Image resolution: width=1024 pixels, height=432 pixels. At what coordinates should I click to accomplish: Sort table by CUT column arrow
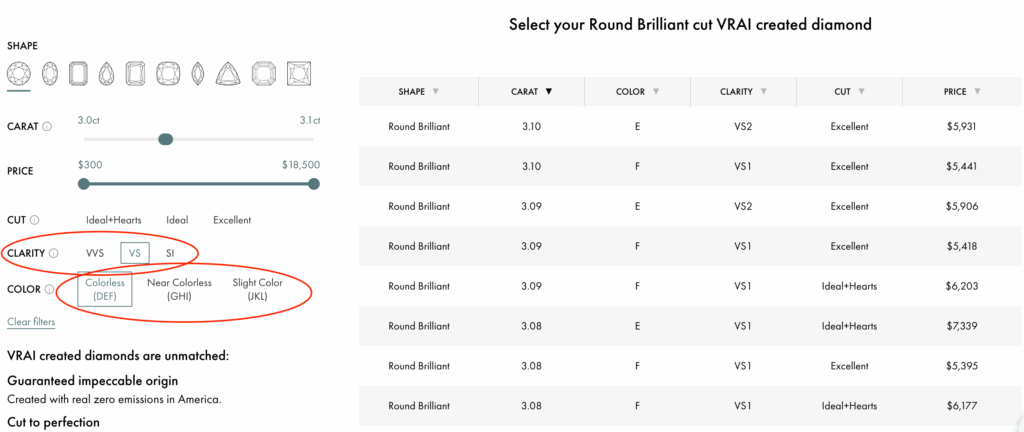click(x=861, y=92)
